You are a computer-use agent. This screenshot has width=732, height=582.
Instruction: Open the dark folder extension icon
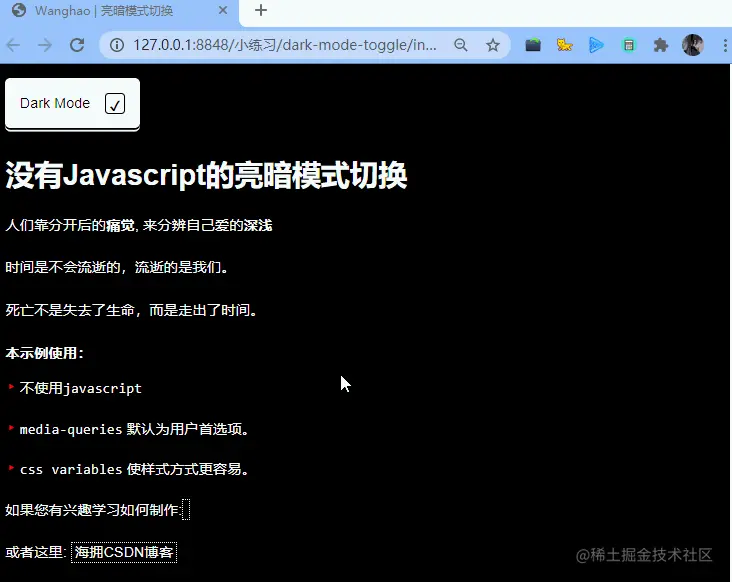coord(533,45)
